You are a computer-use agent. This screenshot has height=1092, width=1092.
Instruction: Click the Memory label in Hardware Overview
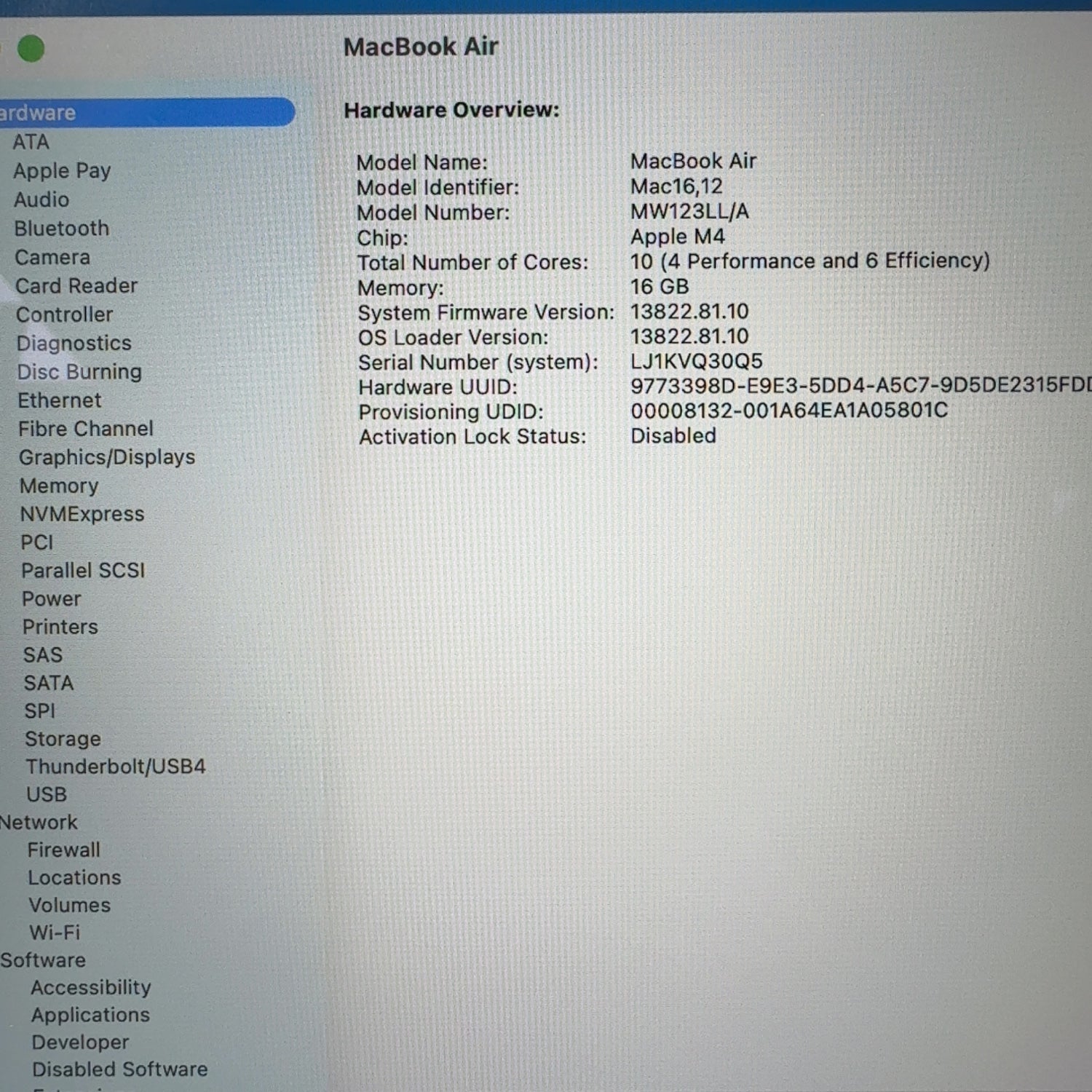point(400,288)
